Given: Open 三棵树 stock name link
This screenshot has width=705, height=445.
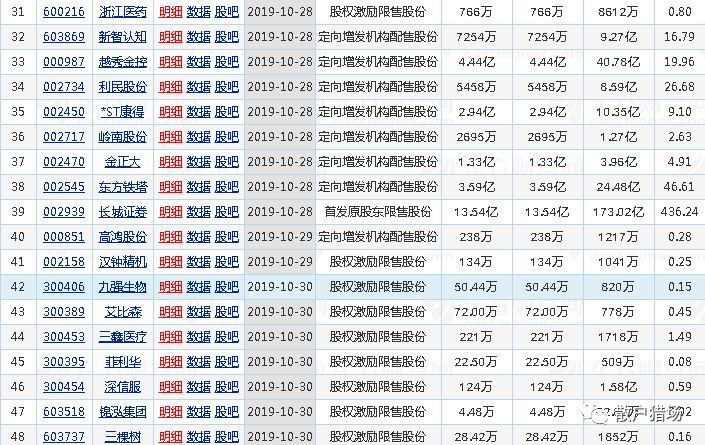Looking at the screenshot, I should pos(122,436).
